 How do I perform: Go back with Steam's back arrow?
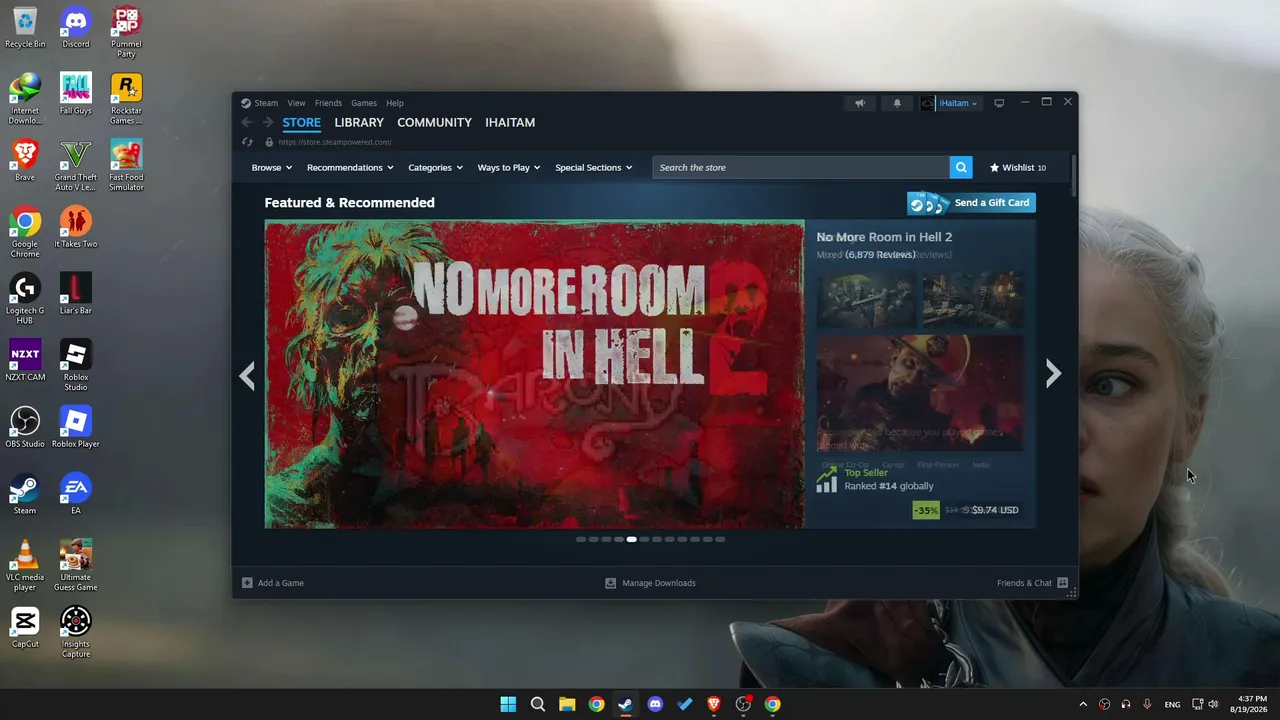click(x=247, y=122)
